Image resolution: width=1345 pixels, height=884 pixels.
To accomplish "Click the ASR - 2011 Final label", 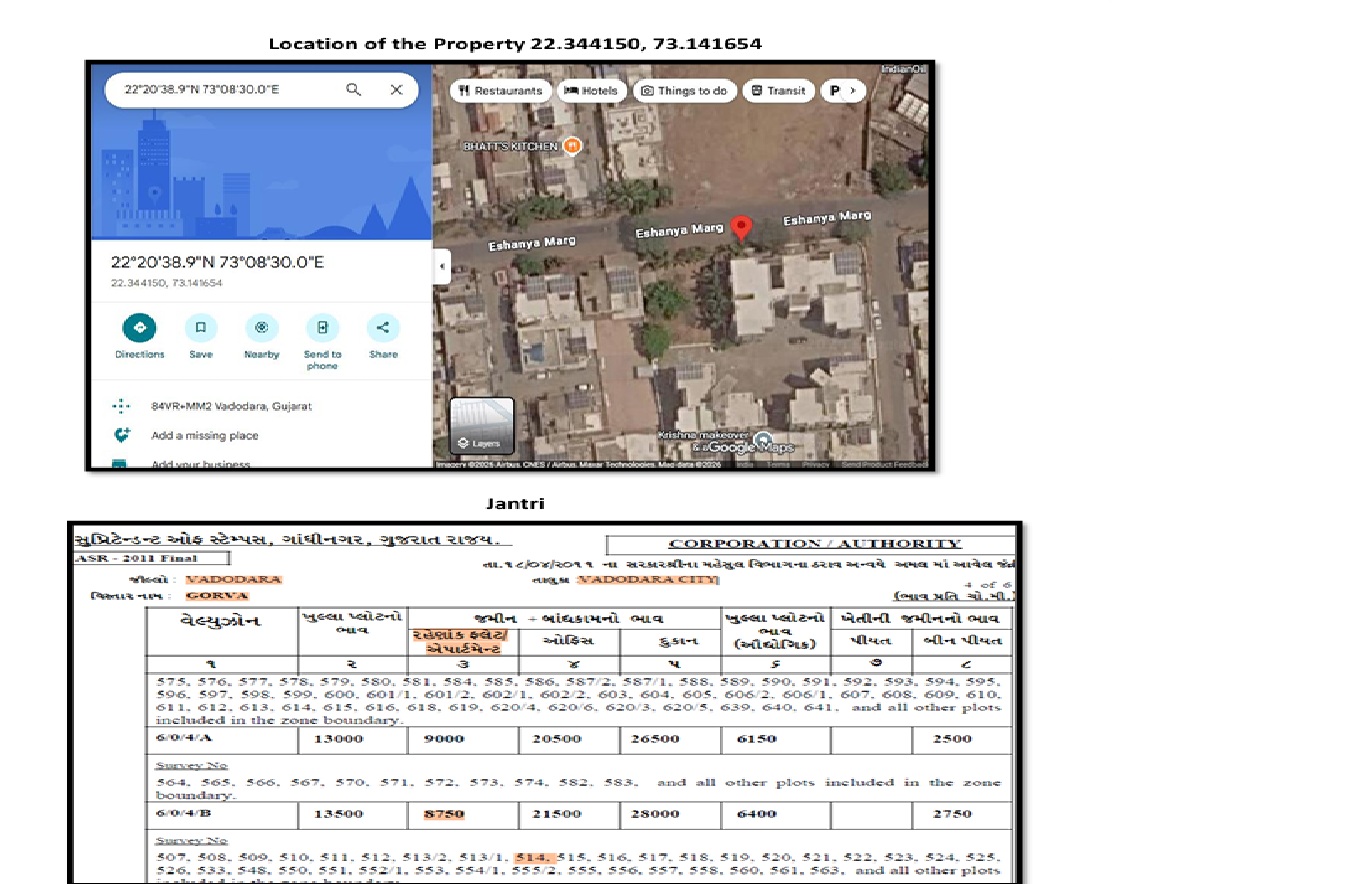I will 137,558.
